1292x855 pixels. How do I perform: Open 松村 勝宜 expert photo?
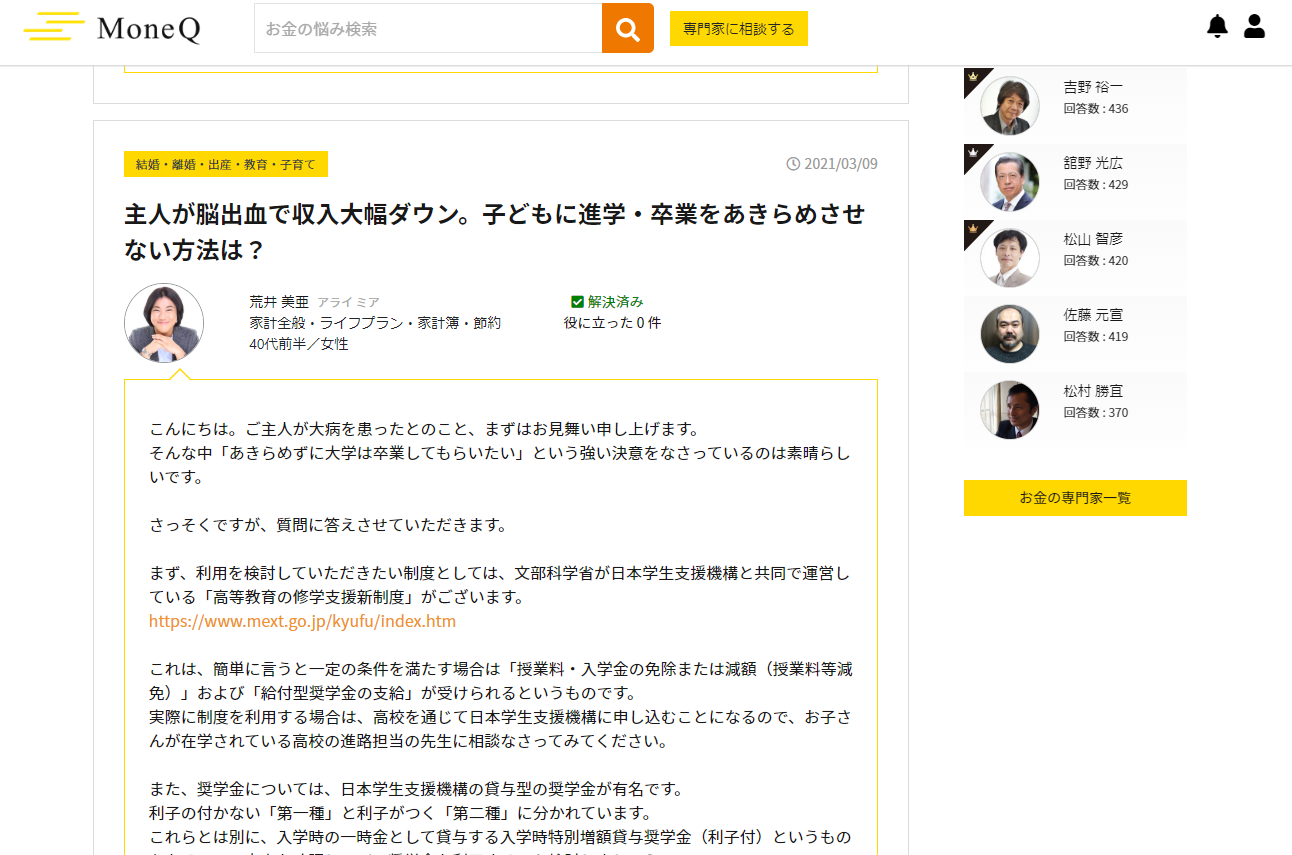[1010, 410]
